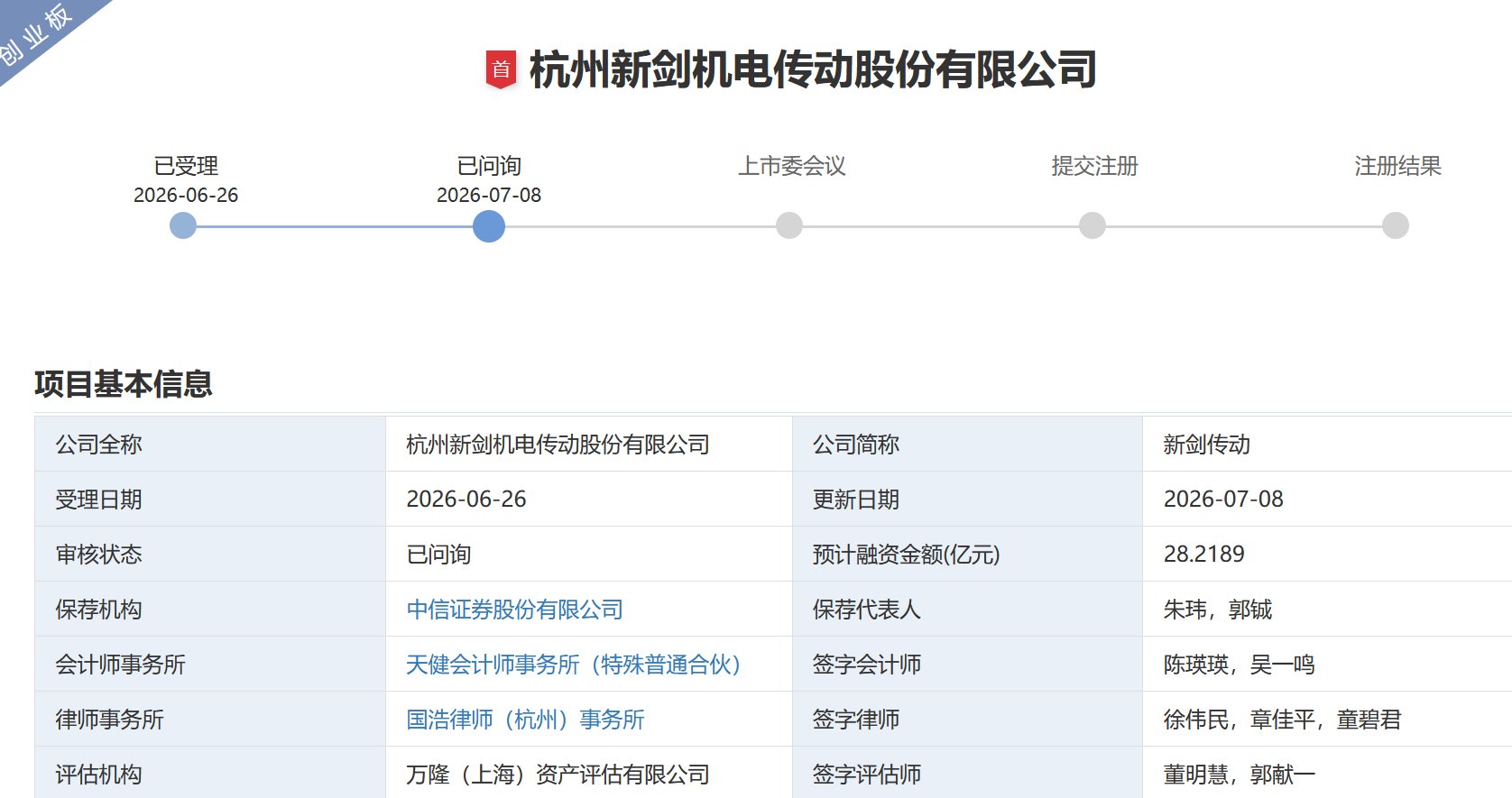
Task: Click the red 首 badge icon beside company title
Action: (x=501, y=69)
